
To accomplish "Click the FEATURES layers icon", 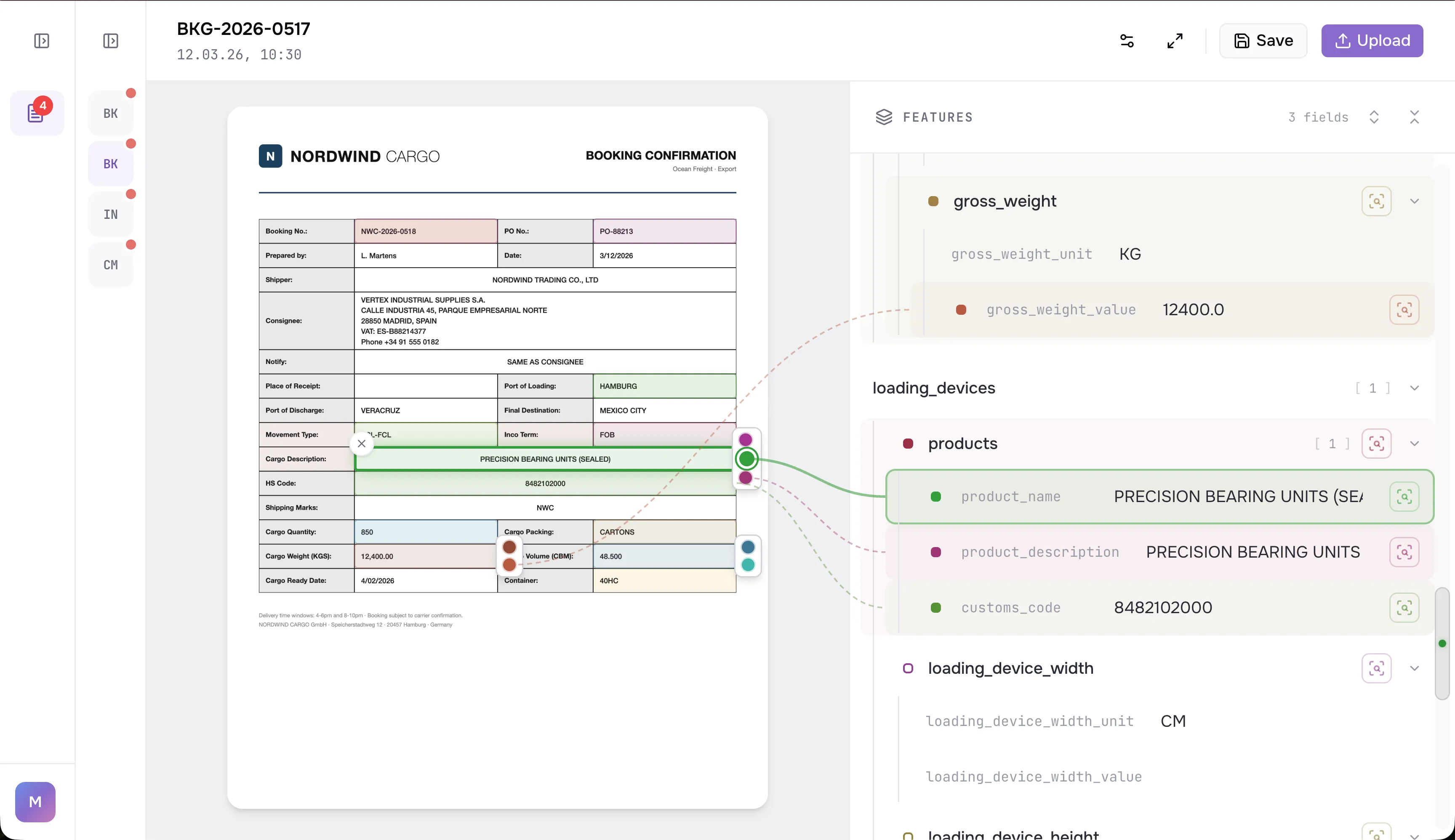I will pyautogui.click(x=884, y=117).
